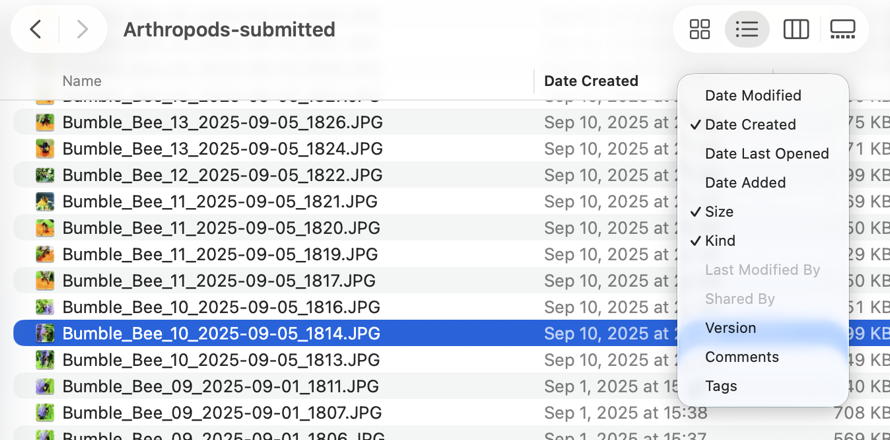The image size is (890, 440).
Task: Click file icon of Bumble_Bee_11_2025-09-05_1817.JPG
Action: (x=45, y=281)
